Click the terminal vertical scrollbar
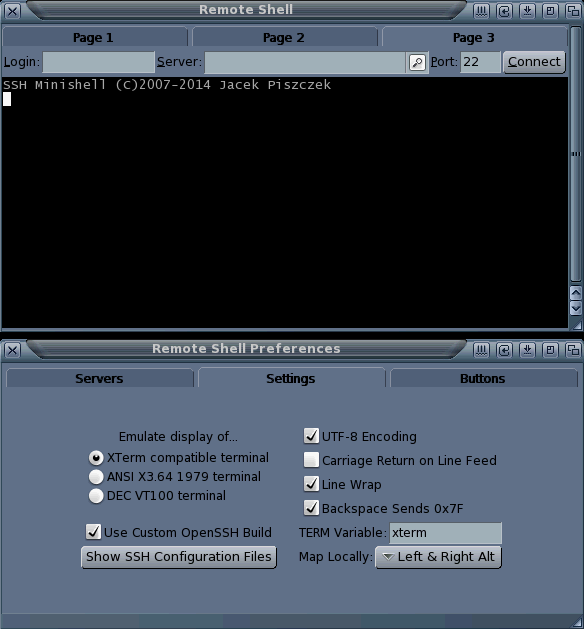Screen dimensions: 584x629 click(x=576, y=154)
